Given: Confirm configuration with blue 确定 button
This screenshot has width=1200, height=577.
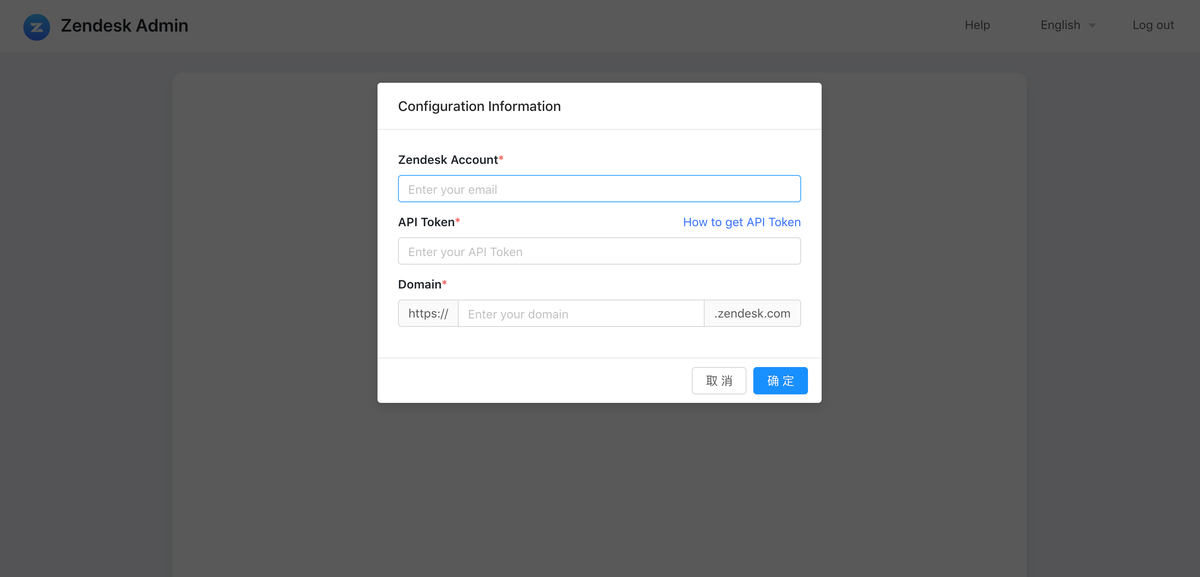Looking at the screenshot, I should tap(780, 381).
